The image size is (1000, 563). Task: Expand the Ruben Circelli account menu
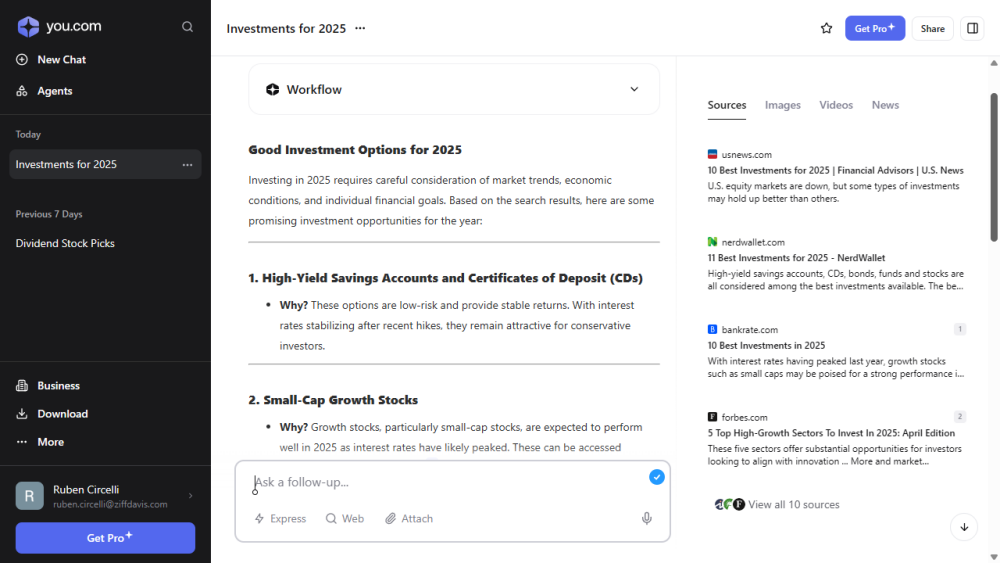[190, 496]
